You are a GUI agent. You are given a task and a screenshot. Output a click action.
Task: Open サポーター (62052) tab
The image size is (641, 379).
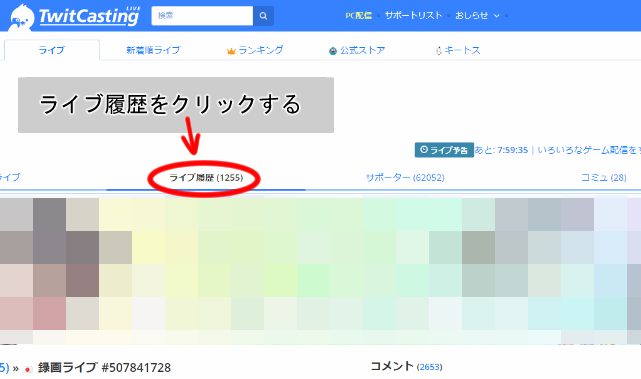tap(405, 177)
